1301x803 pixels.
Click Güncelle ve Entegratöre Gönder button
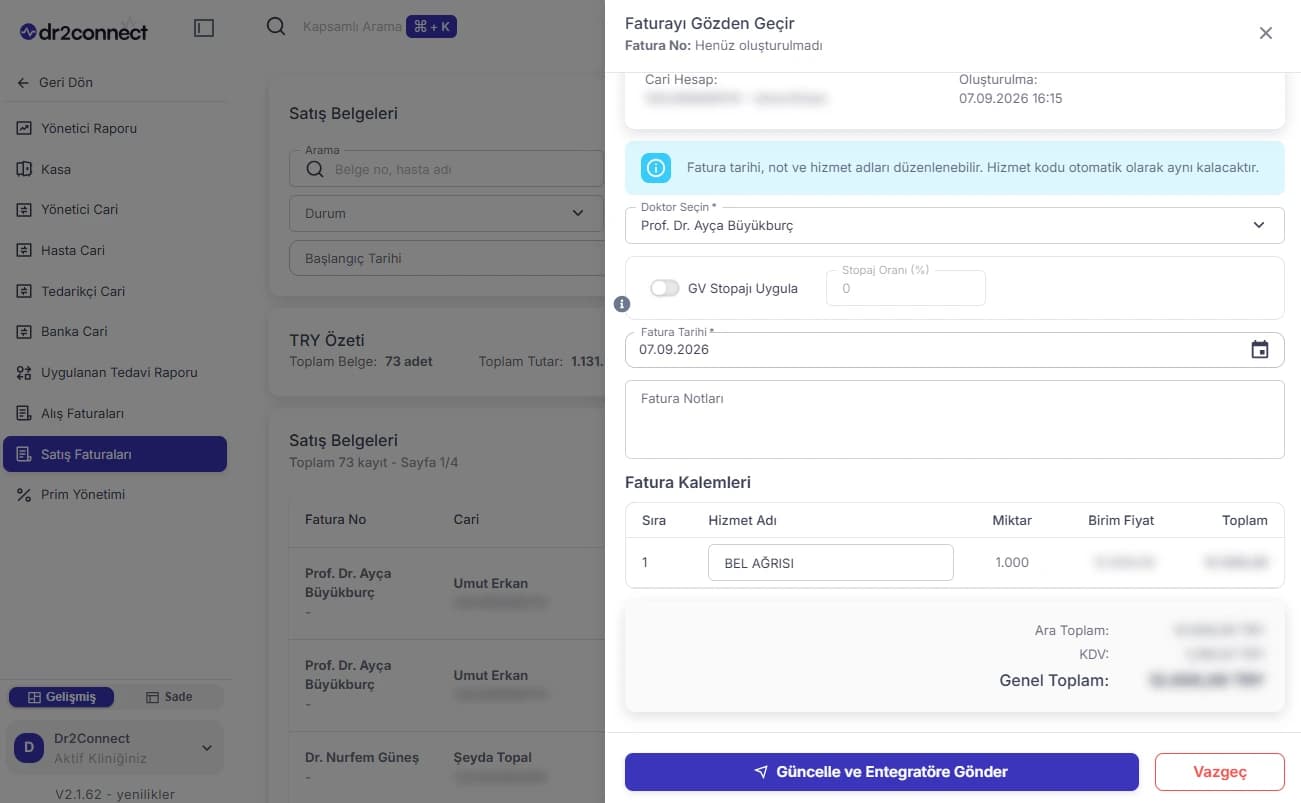tap(882, 772)
